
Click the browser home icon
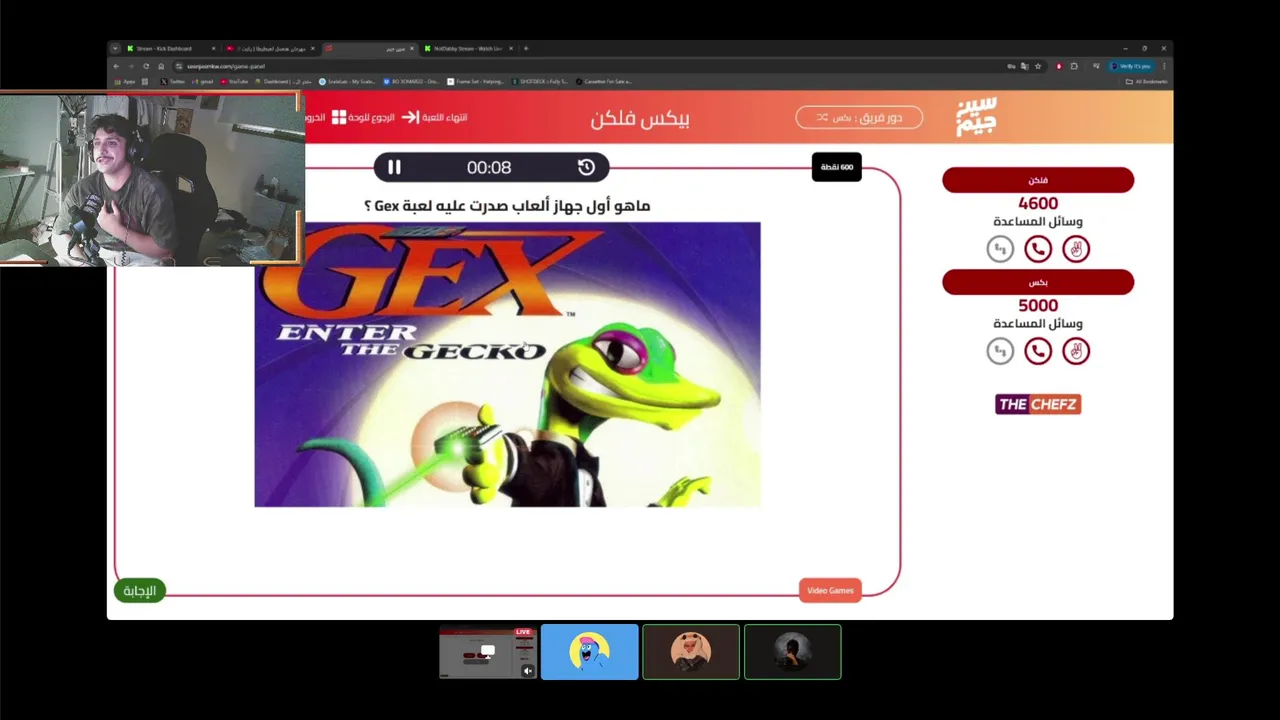coord(161,66)
